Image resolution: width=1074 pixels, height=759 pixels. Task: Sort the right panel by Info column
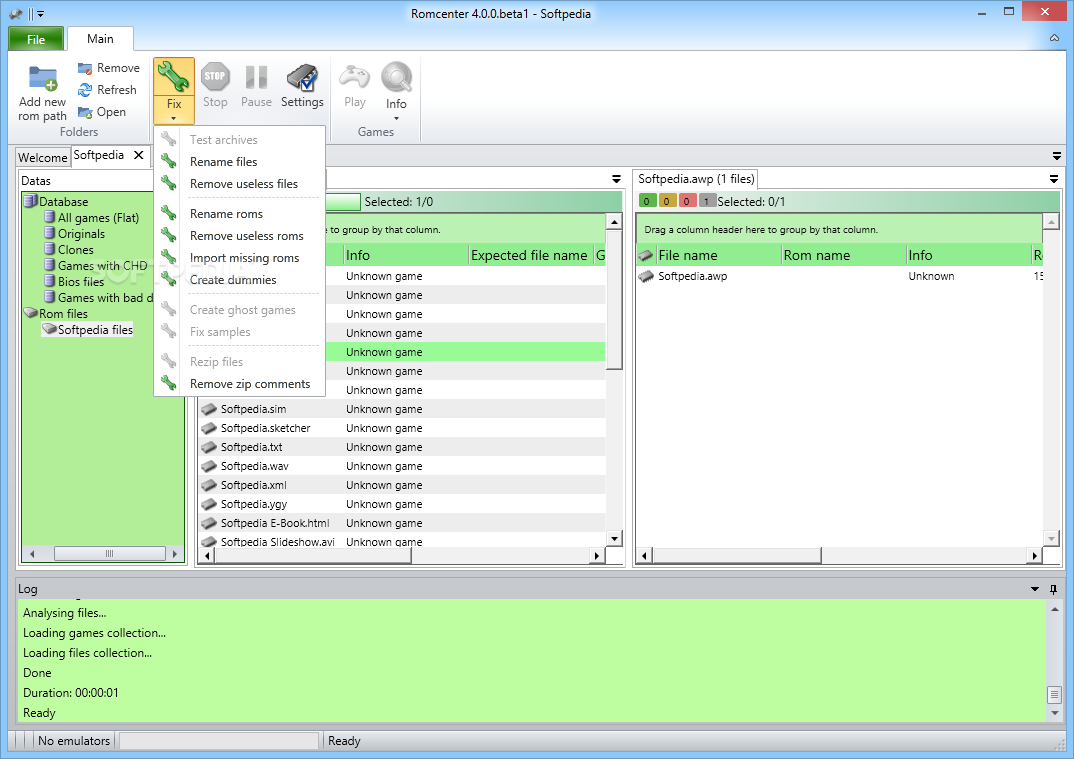click(968, 256)
